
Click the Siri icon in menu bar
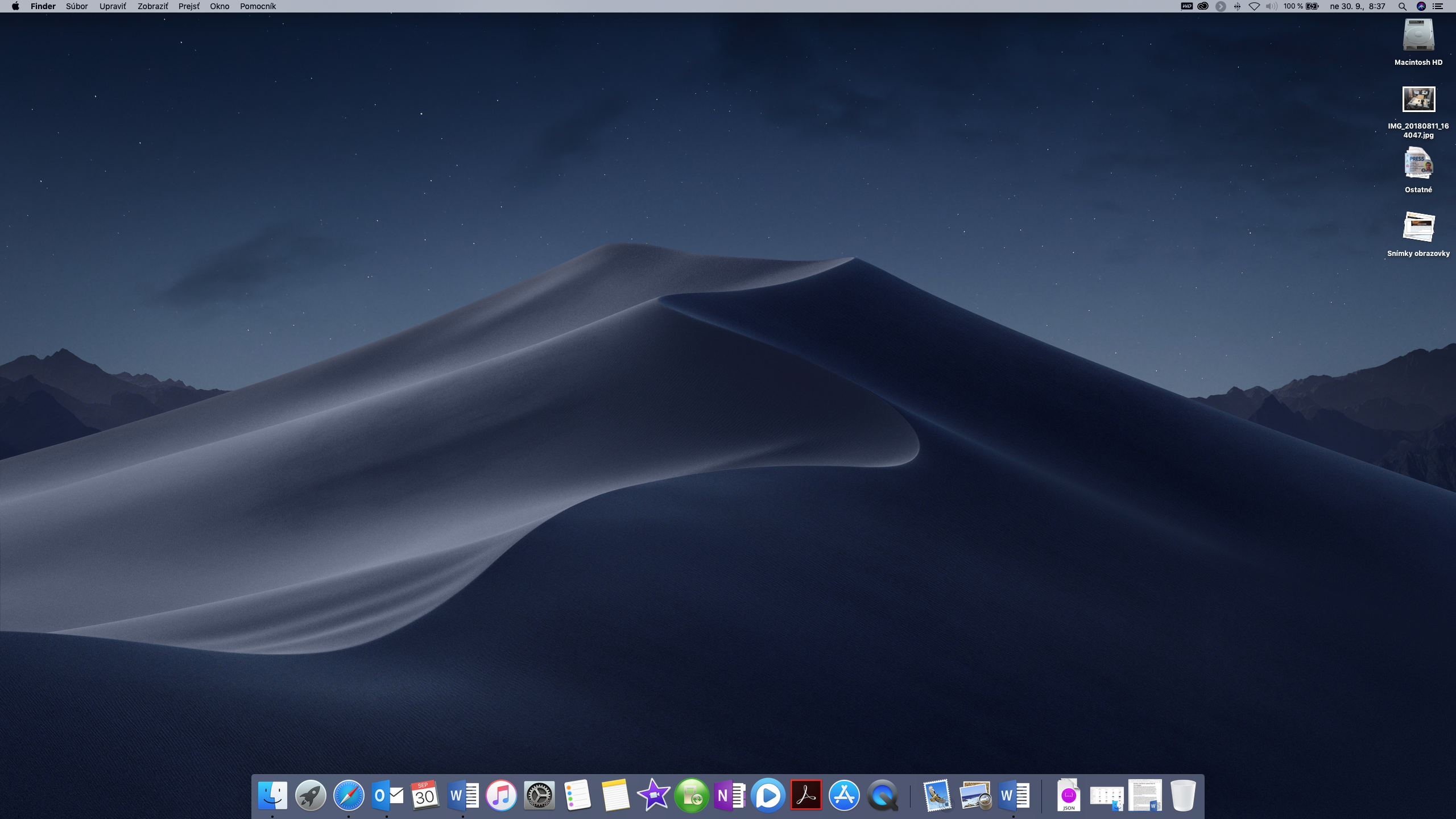(1421, 6)
